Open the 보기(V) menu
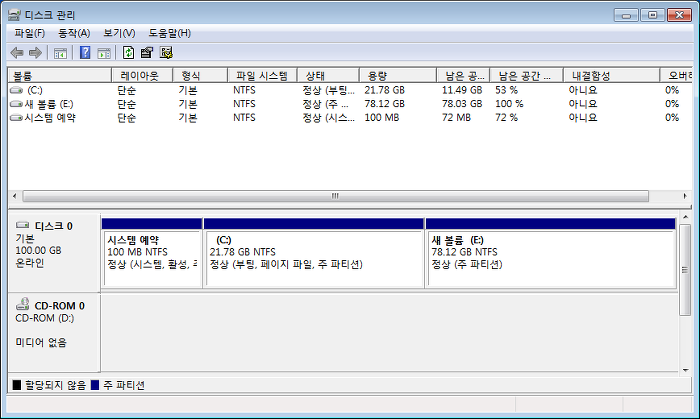This screenshot has width=700, height=419. [119, 33]
